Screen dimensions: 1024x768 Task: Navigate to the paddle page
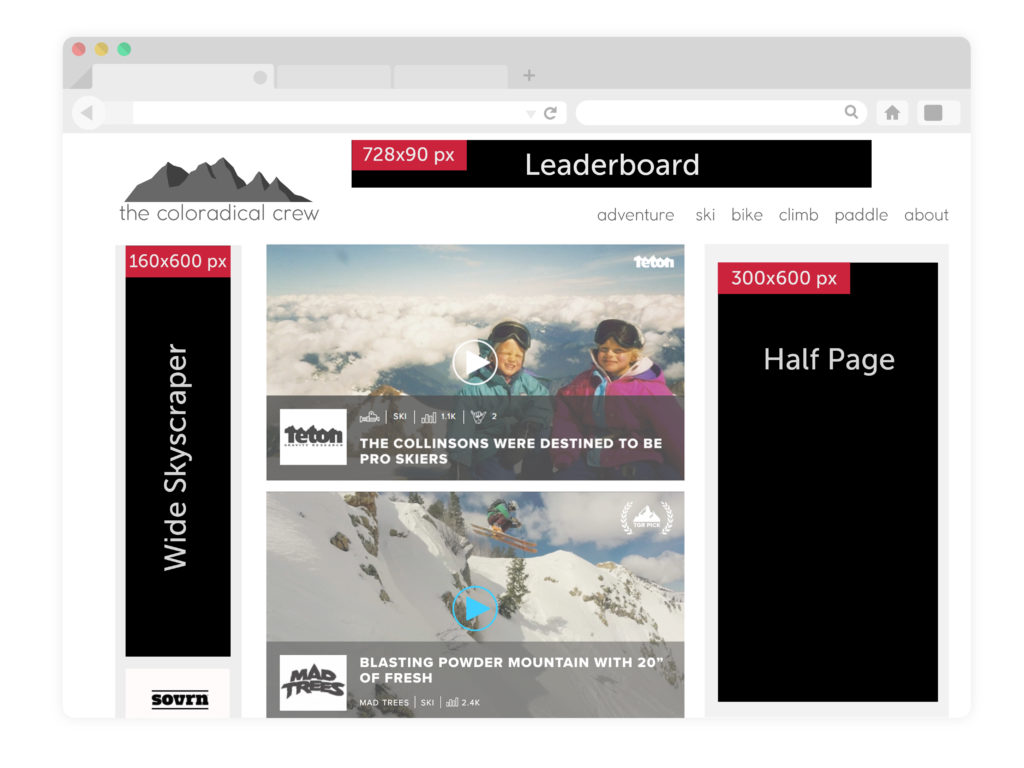pos(861,215)
